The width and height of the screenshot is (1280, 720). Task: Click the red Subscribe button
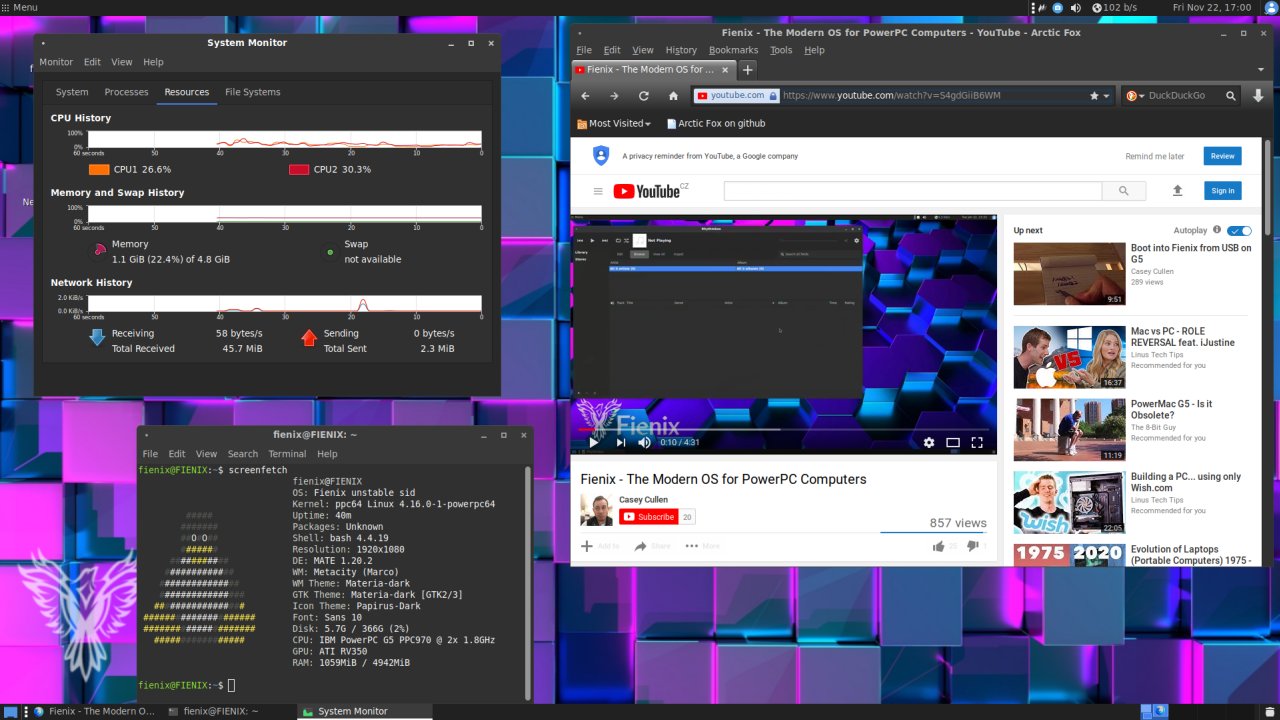(x=648, y=517)
